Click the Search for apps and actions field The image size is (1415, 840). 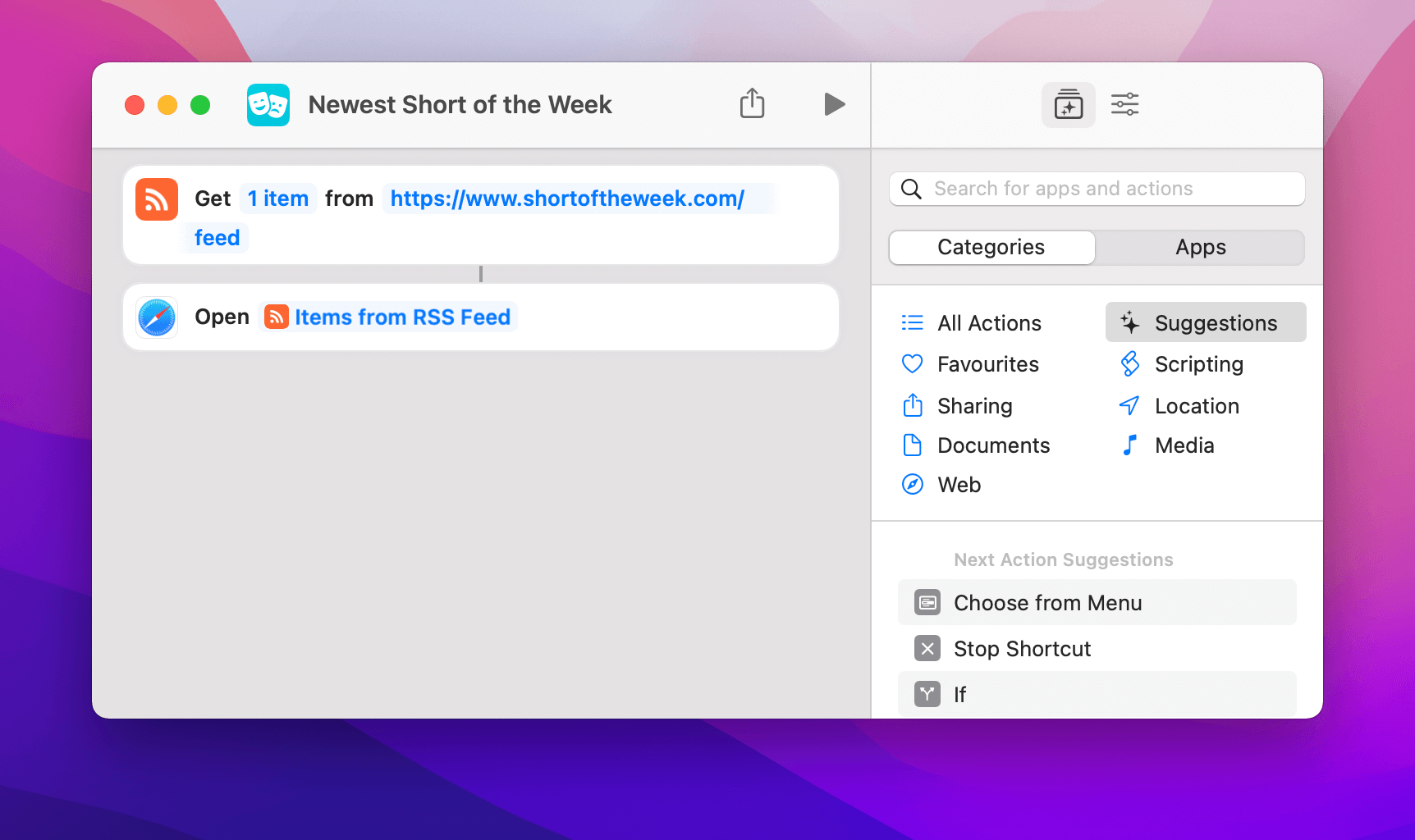pyautogui.click(x=1097, y=189)
